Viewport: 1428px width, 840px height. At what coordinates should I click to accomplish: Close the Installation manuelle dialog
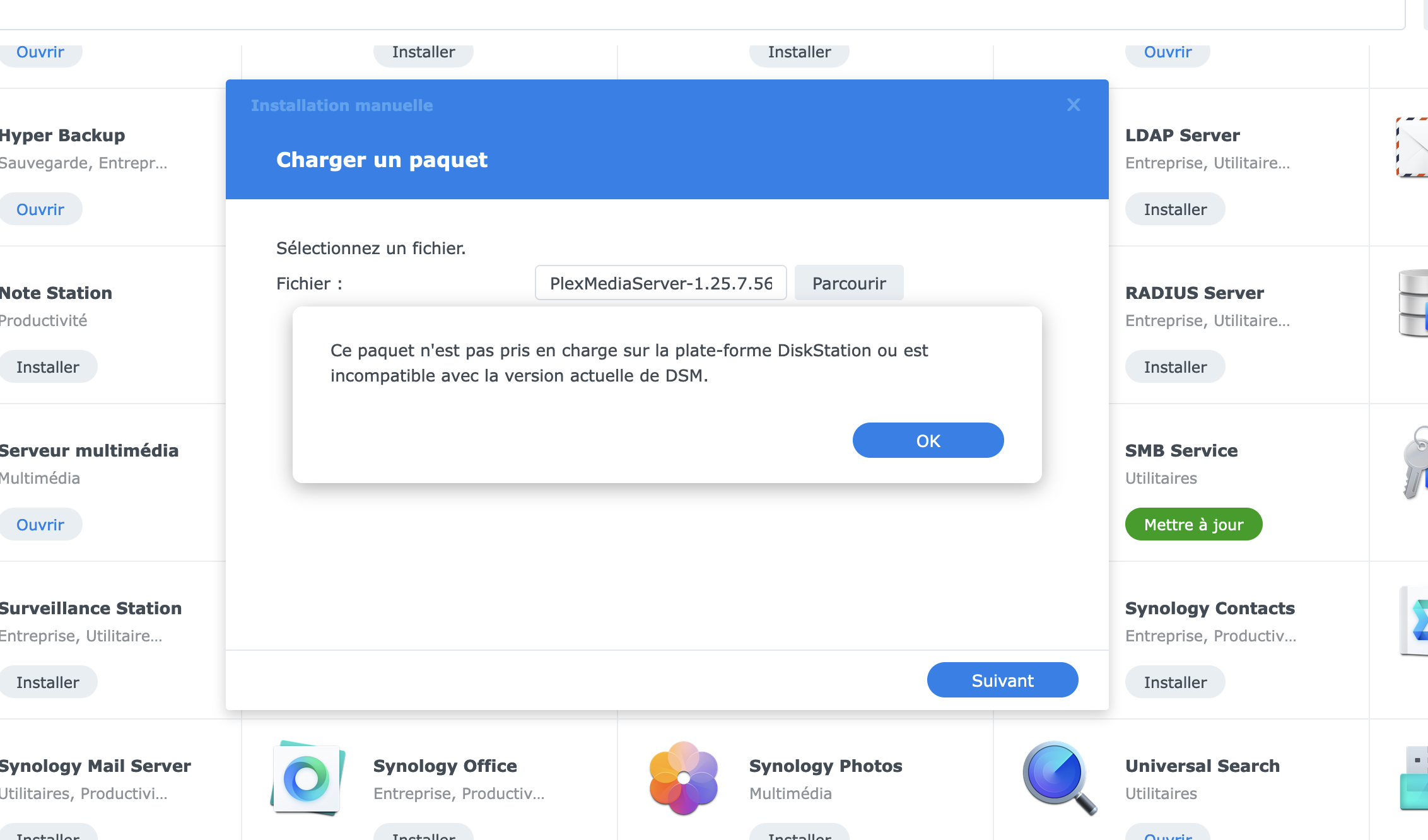pyautogui.click(x=1074, y=105)
